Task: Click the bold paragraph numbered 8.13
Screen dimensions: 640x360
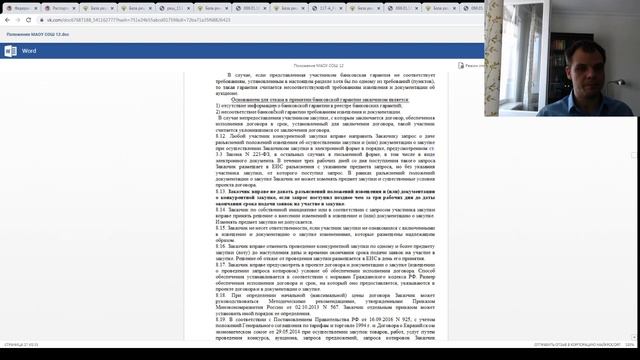Action: (325, 198)
